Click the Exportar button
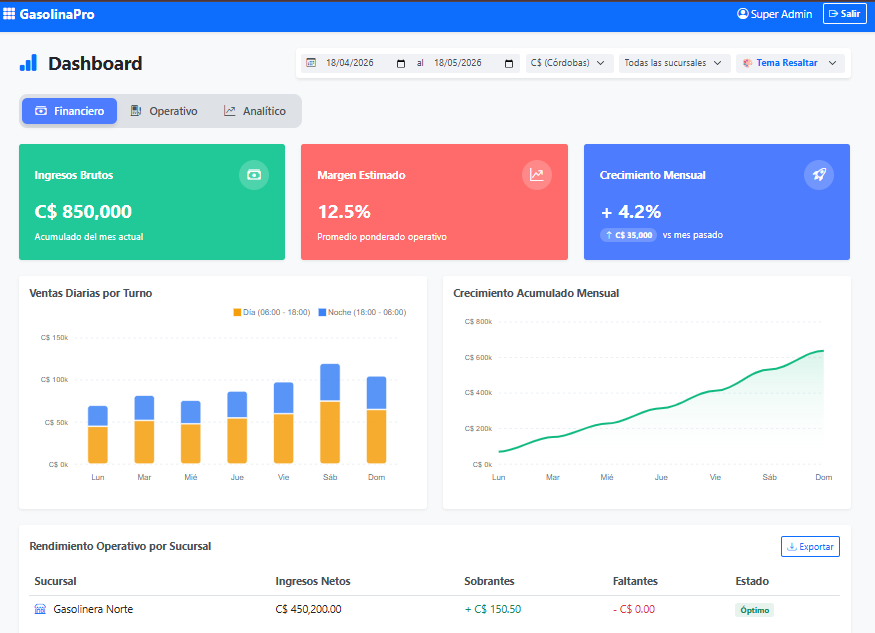Screen dimensions: 875x633 pos(810,546)
